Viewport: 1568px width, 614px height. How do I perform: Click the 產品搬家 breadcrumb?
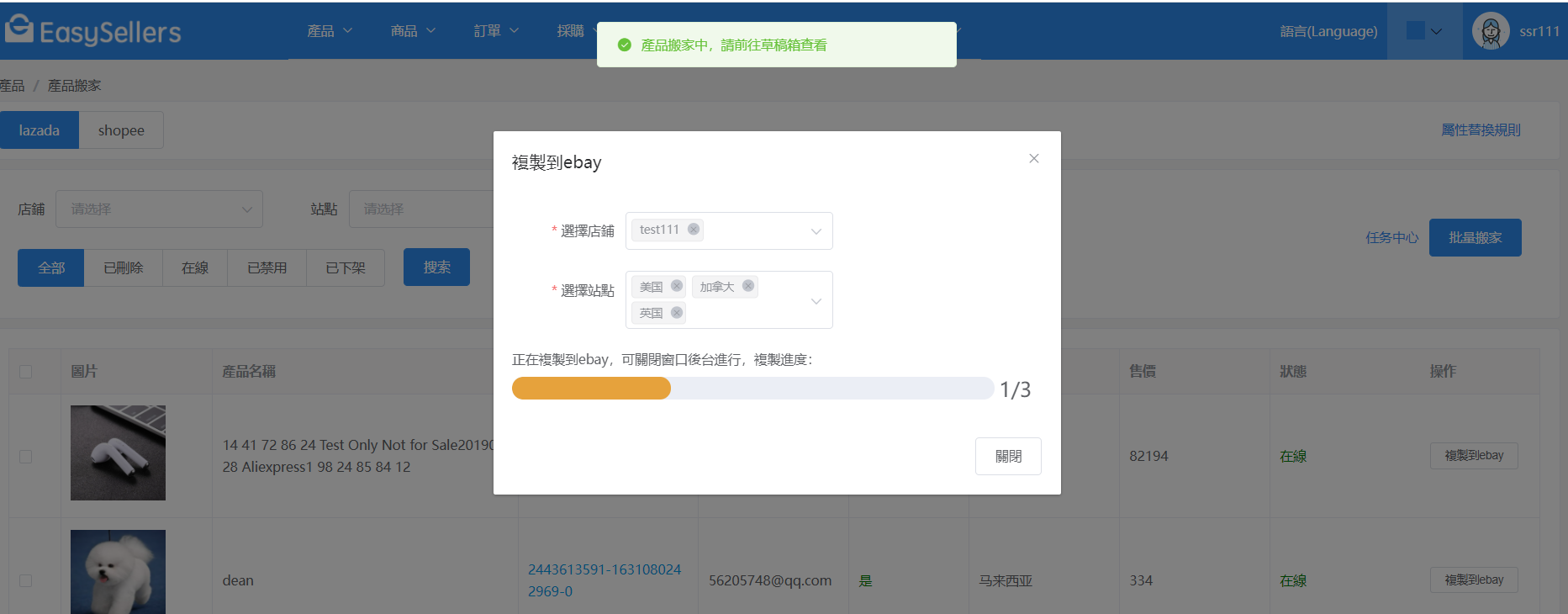click(74, 86)
